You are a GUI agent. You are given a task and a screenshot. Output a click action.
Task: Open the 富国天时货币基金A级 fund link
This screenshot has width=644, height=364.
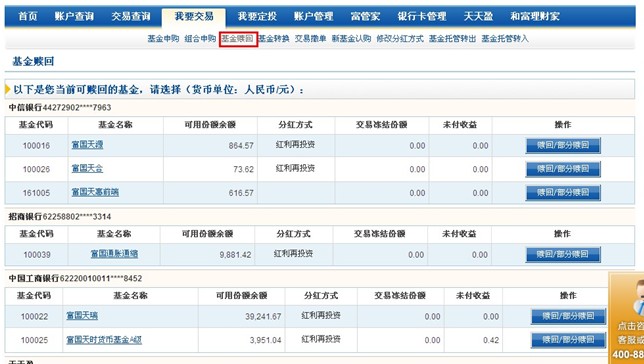point(104,339)
